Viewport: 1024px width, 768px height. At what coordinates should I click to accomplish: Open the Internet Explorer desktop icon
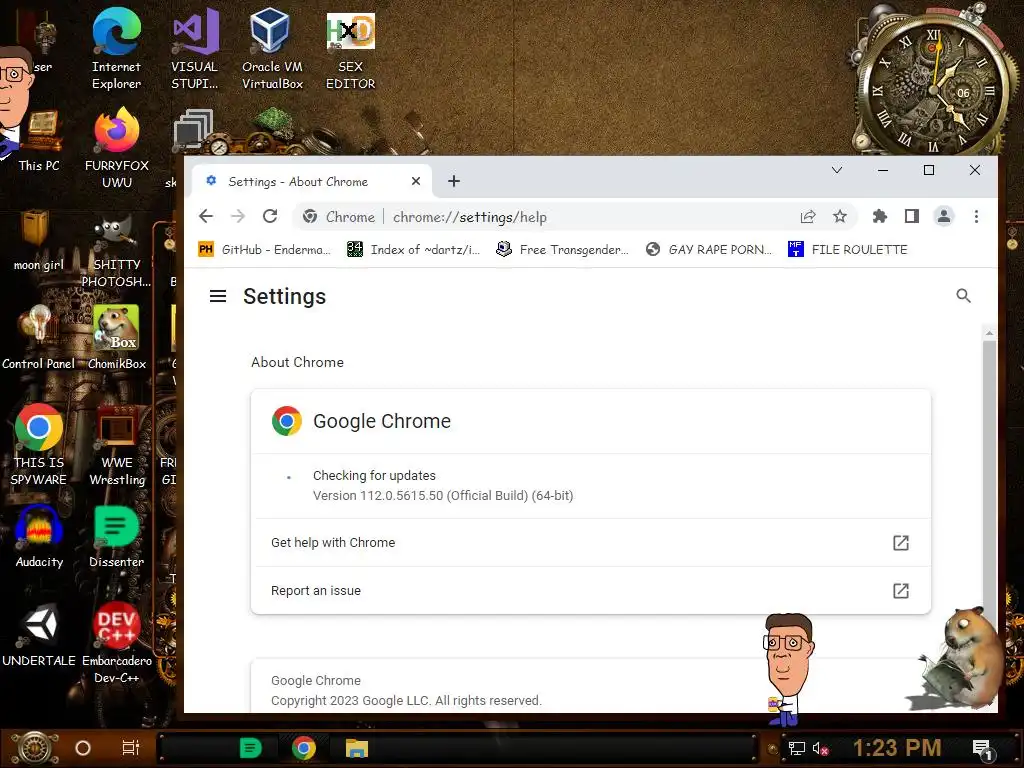coord(116,49)
